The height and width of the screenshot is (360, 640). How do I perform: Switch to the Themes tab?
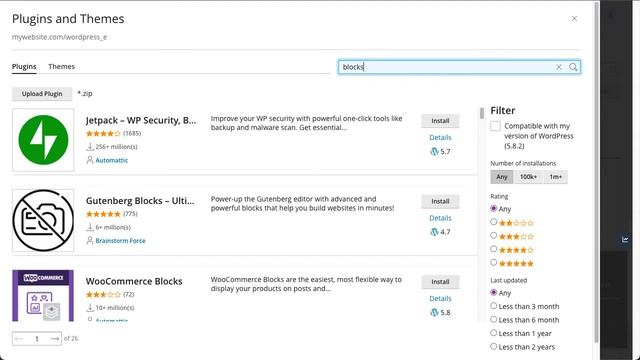click(x=62, y=67)
